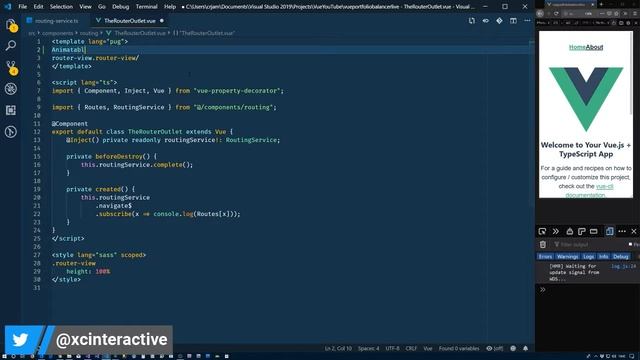Open devtools ellipsis options menu

coord(622,231)
